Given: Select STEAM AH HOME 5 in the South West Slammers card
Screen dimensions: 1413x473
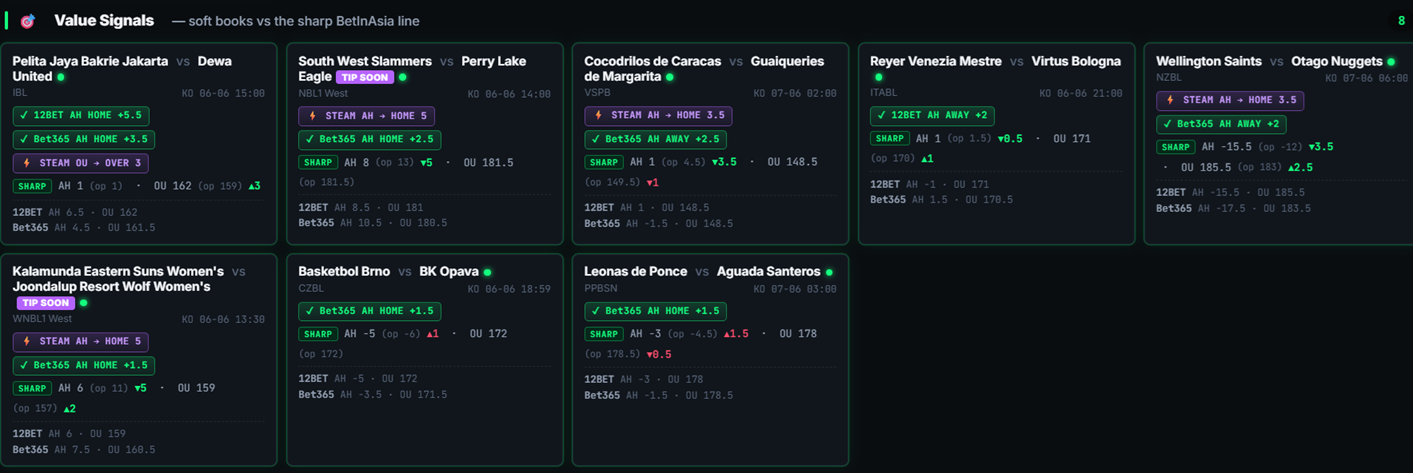Looking at the screenshot, I should [x=366, y=116].
